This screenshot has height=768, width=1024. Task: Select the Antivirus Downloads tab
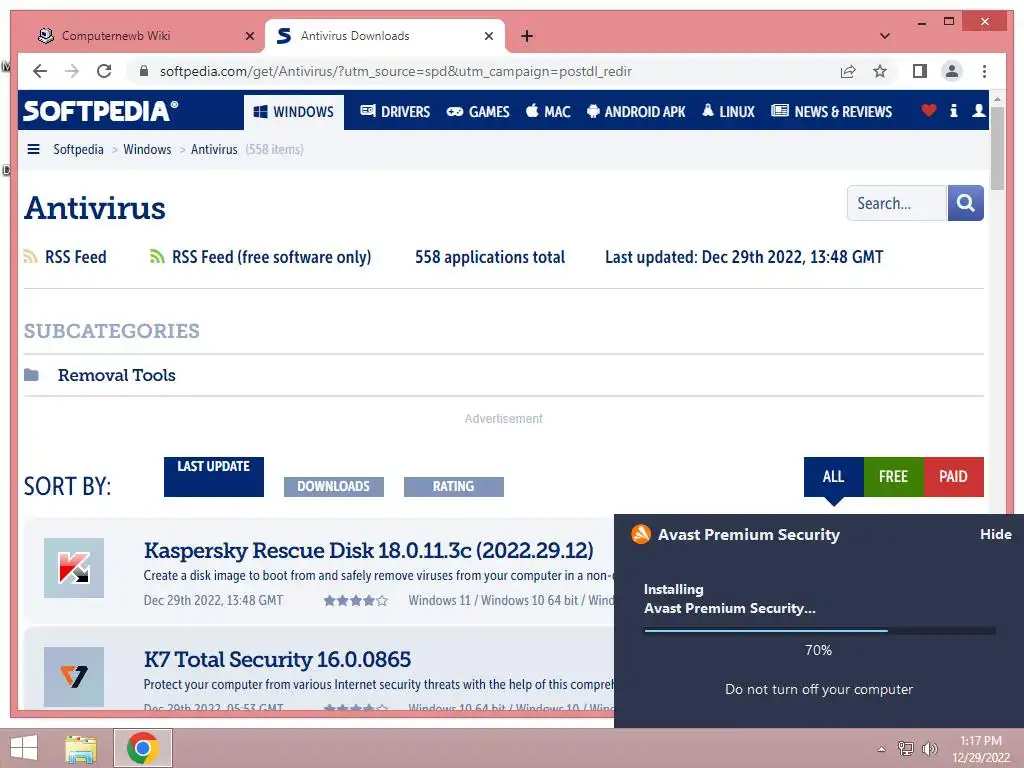(x=384, y=36)
